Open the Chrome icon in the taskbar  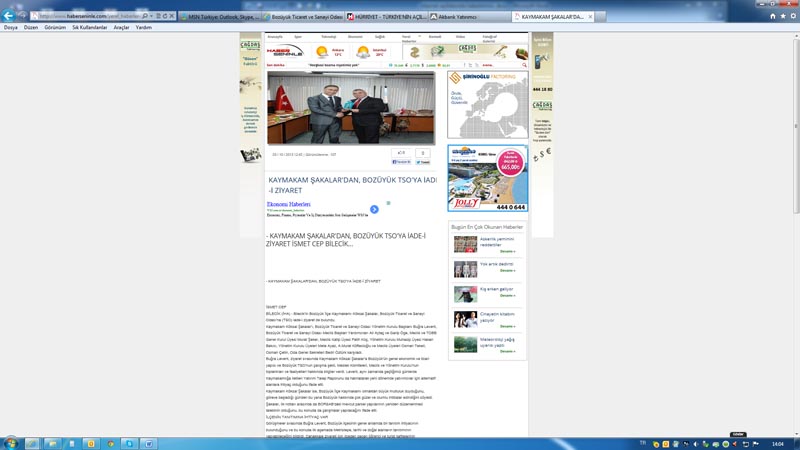(x=111, y=443)
